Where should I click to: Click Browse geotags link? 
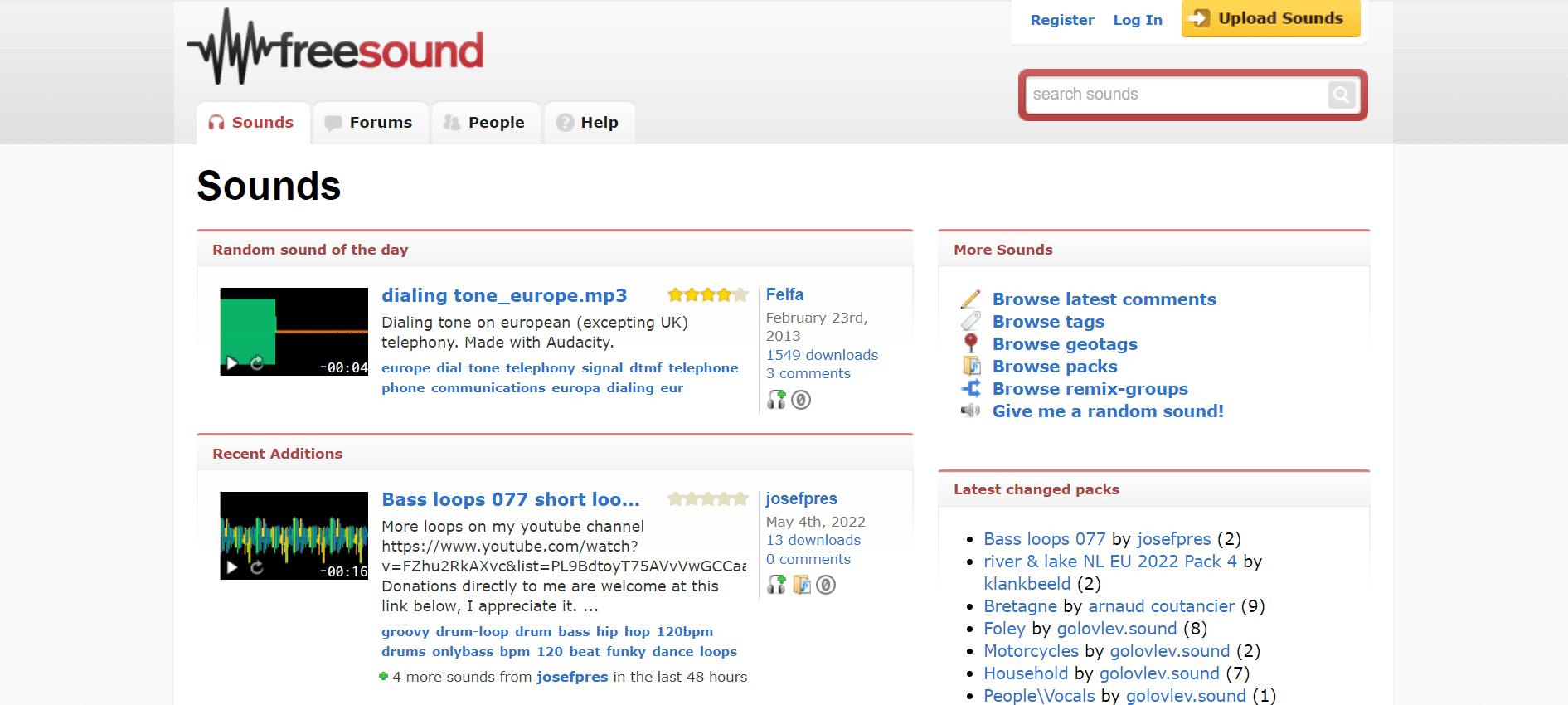click(1065, 344)
